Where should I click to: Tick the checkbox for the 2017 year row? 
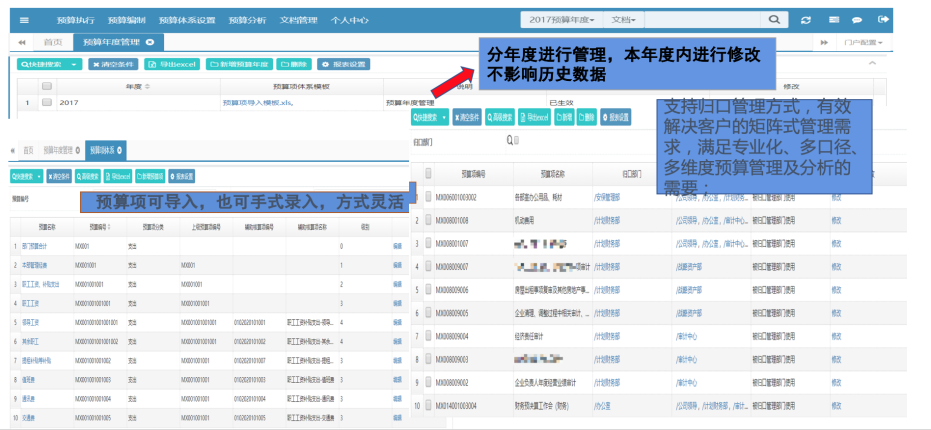coord(46,102)
